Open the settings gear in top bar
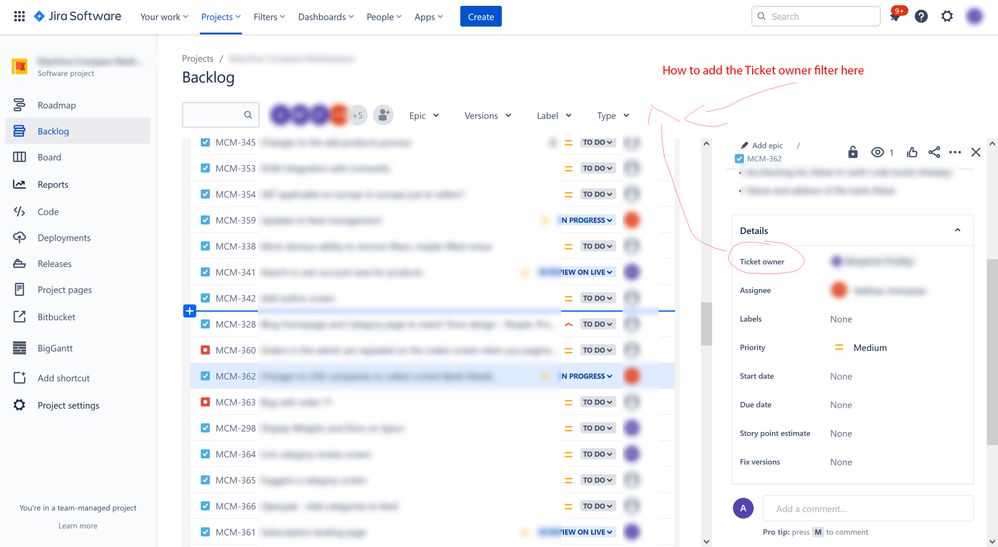 pyautogui.click(x=947, y=17)
